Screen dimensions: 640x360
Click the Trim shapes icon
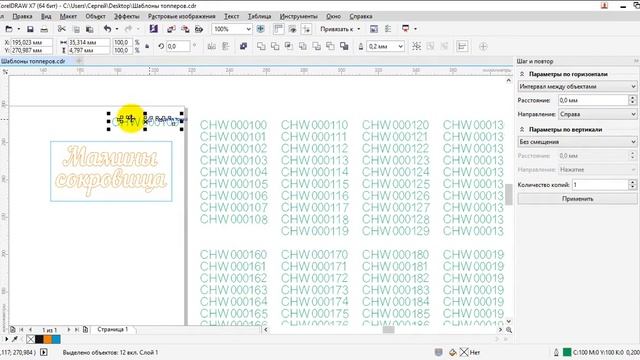pyautogui.click(x=275, y=47)
